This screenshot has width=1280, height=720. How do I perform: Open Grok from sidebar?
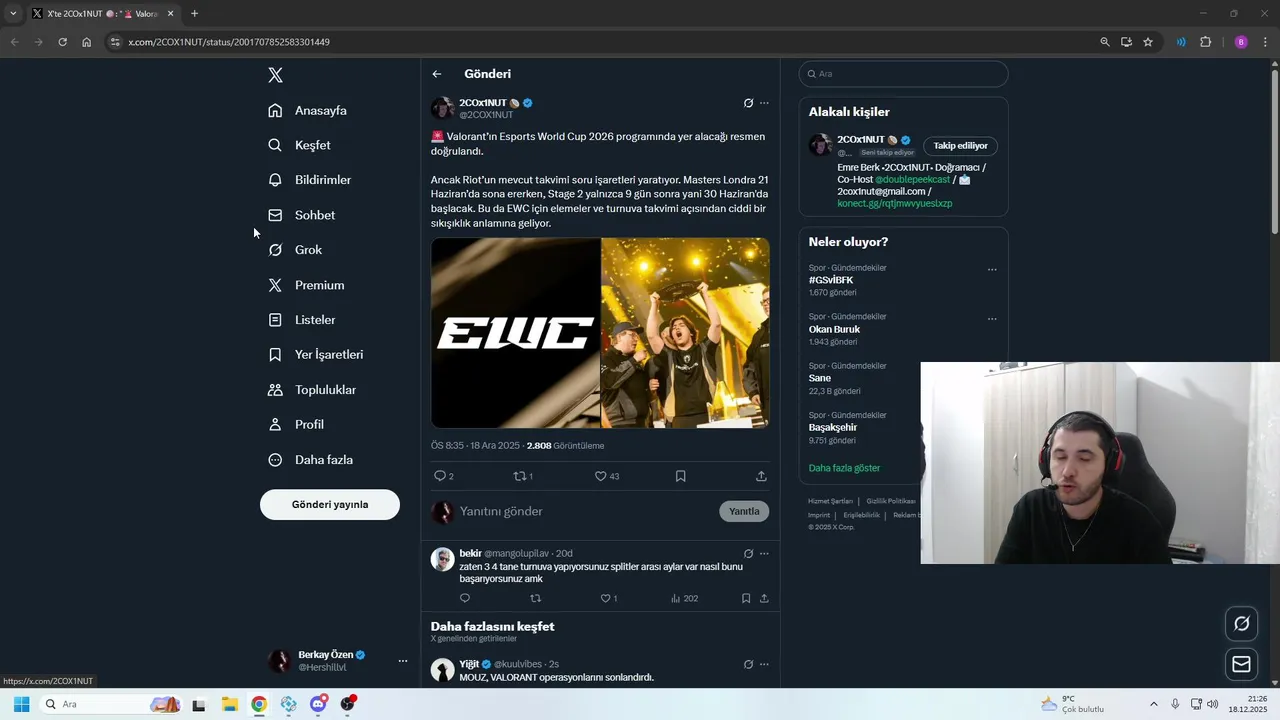295,250
